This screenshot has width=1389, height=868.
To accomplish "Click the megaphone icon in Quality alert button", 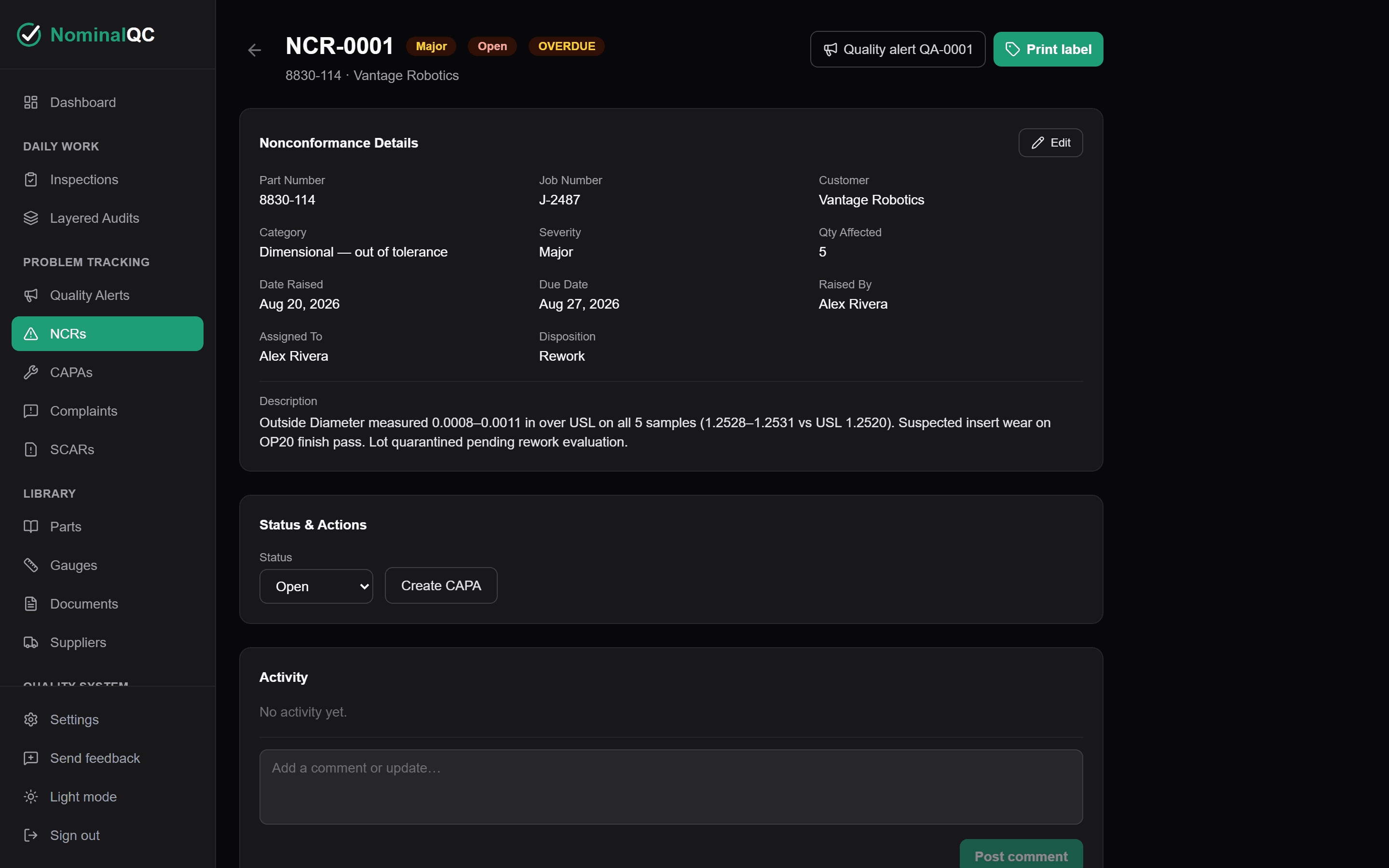I will tap(831, 49).
